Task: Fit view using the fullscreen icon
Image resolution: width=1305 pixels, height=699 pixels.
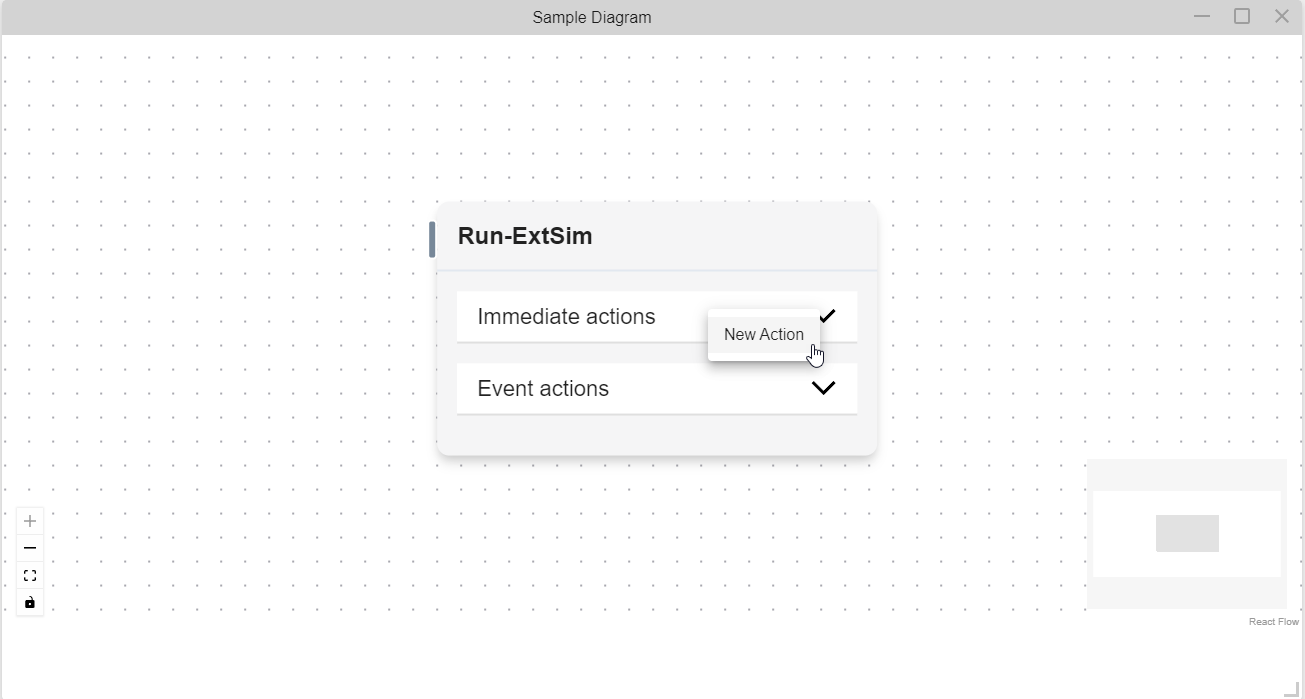Action: tap(30, 575)
